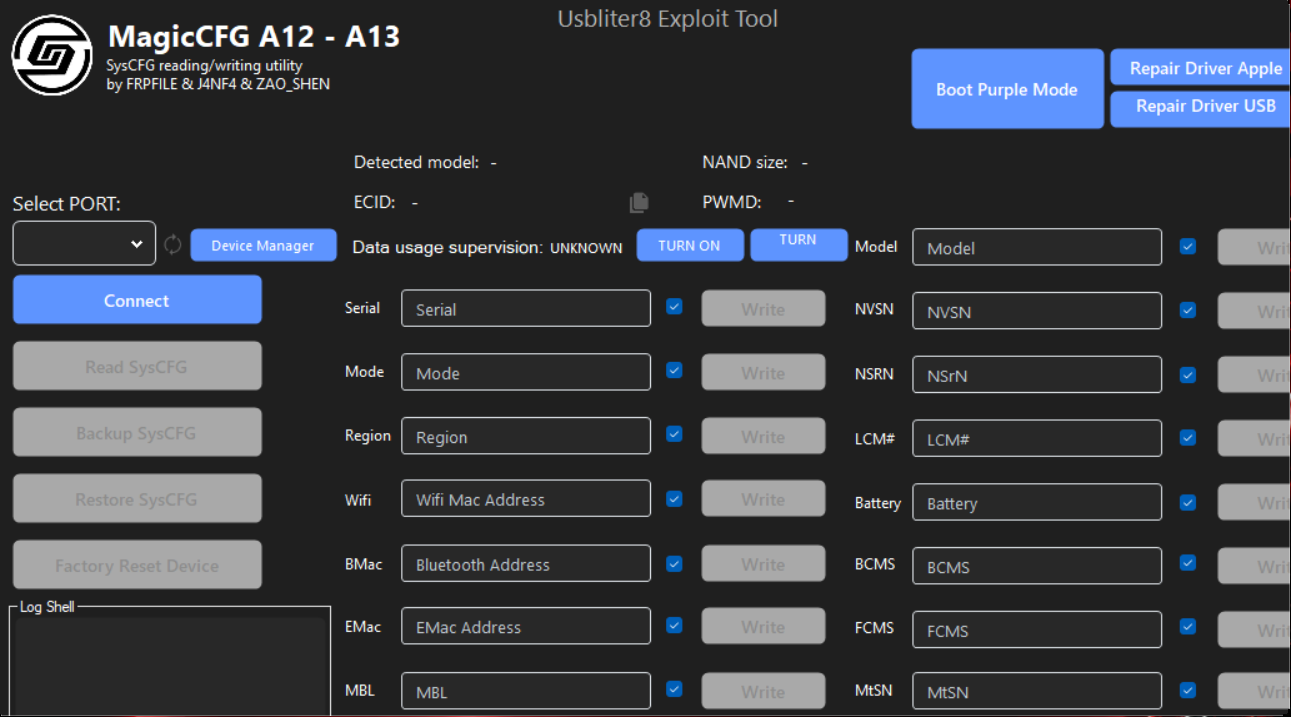
Task: Toggle the EMac checkbox
Action: coord(674,626)
